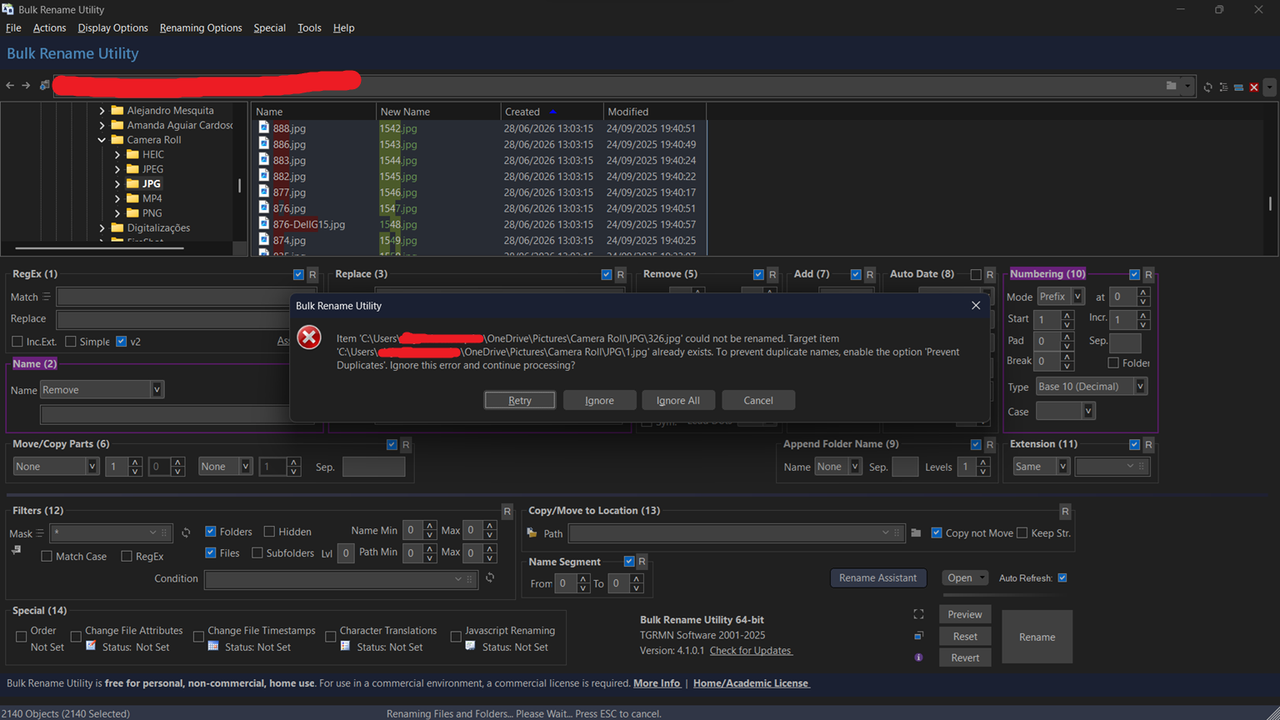
Task: Click the R reset button for Numbering (10)
Action: coord(1148,274)
